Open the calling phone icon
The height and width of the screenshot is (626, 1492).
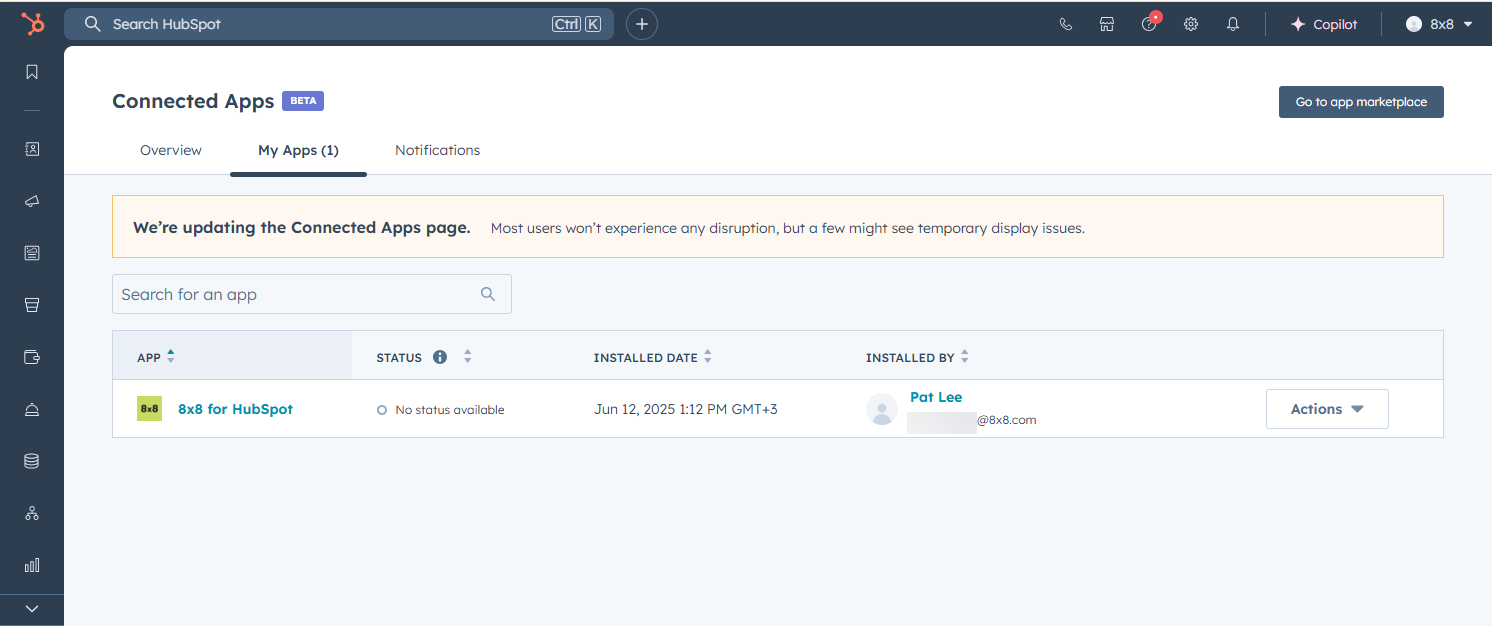coord(1066,24)
